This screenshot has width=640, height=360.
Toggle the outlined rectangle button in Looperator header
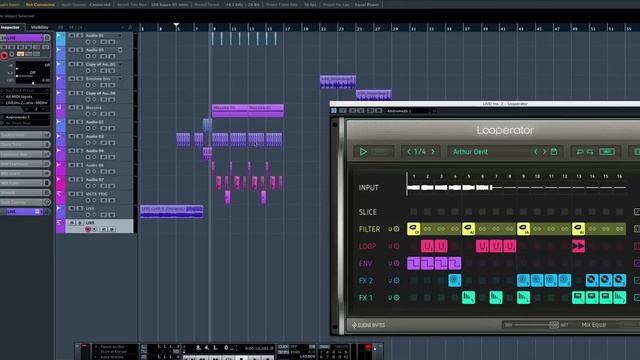click(607, 152)
